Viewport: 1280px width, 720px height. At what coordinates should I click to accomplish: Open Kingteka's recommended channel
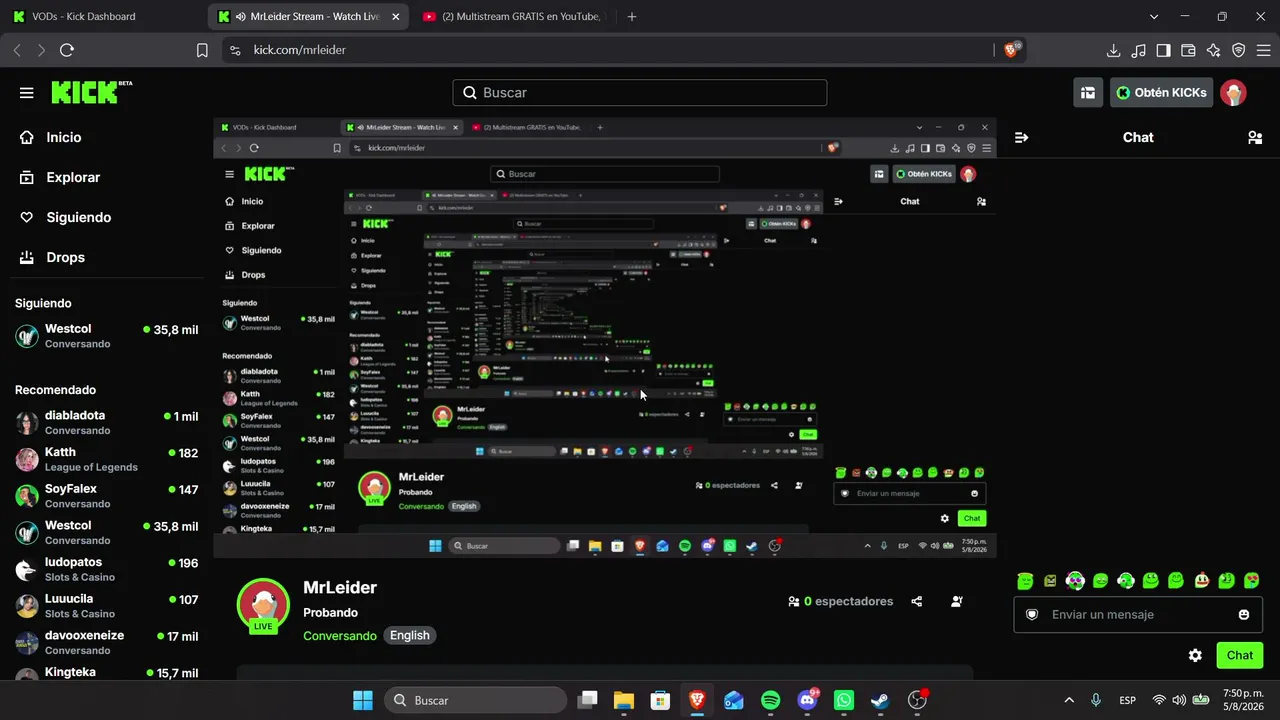coord(106,673)
